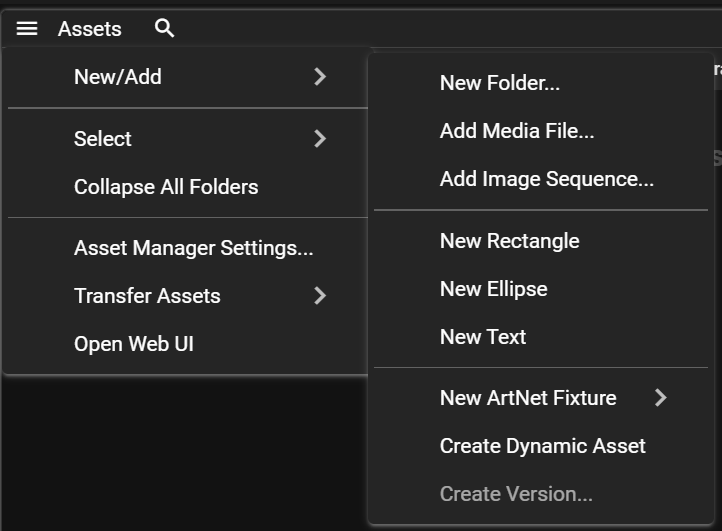Select Add Image Sequence
This screenshot has height=531, width=722.
pos(546,179)
